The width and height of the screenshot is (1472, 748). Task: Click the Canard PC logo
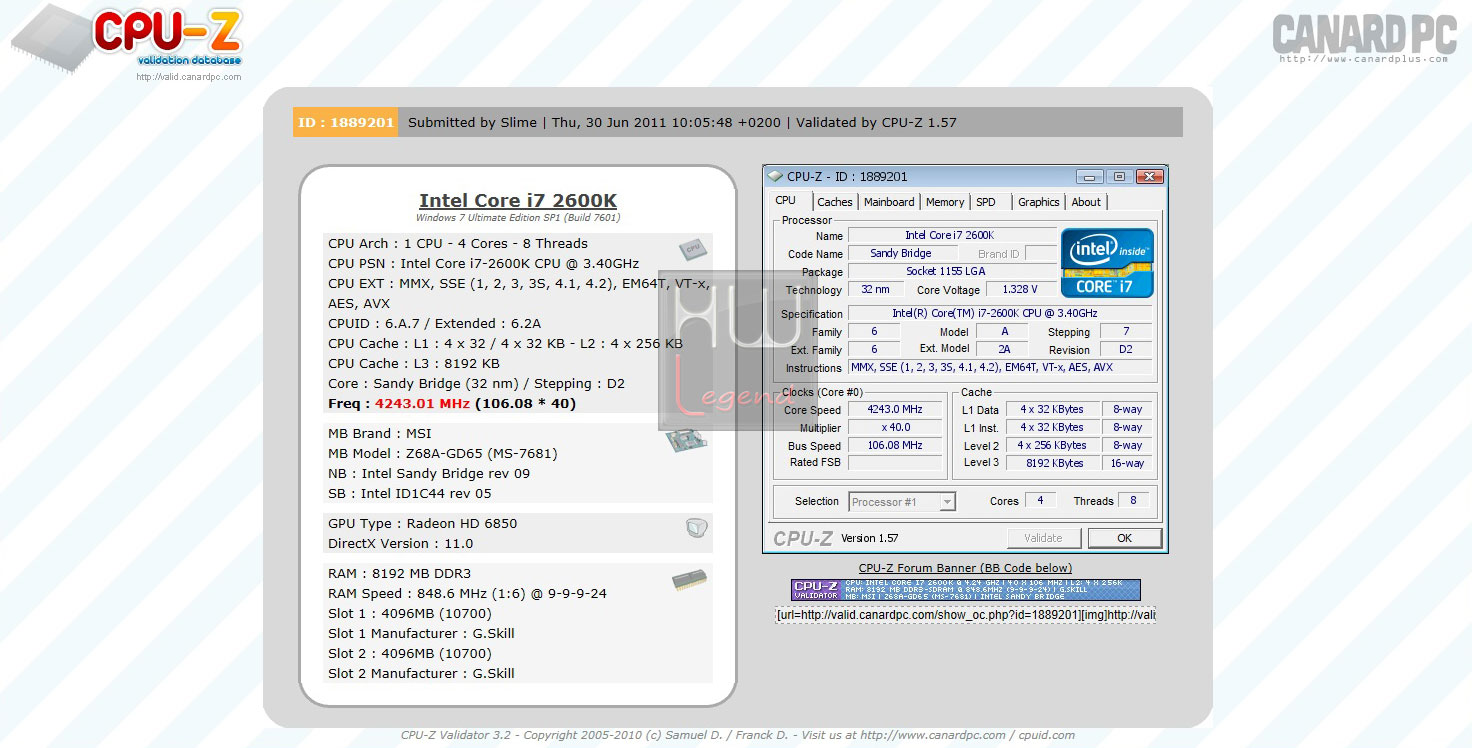1364,35
